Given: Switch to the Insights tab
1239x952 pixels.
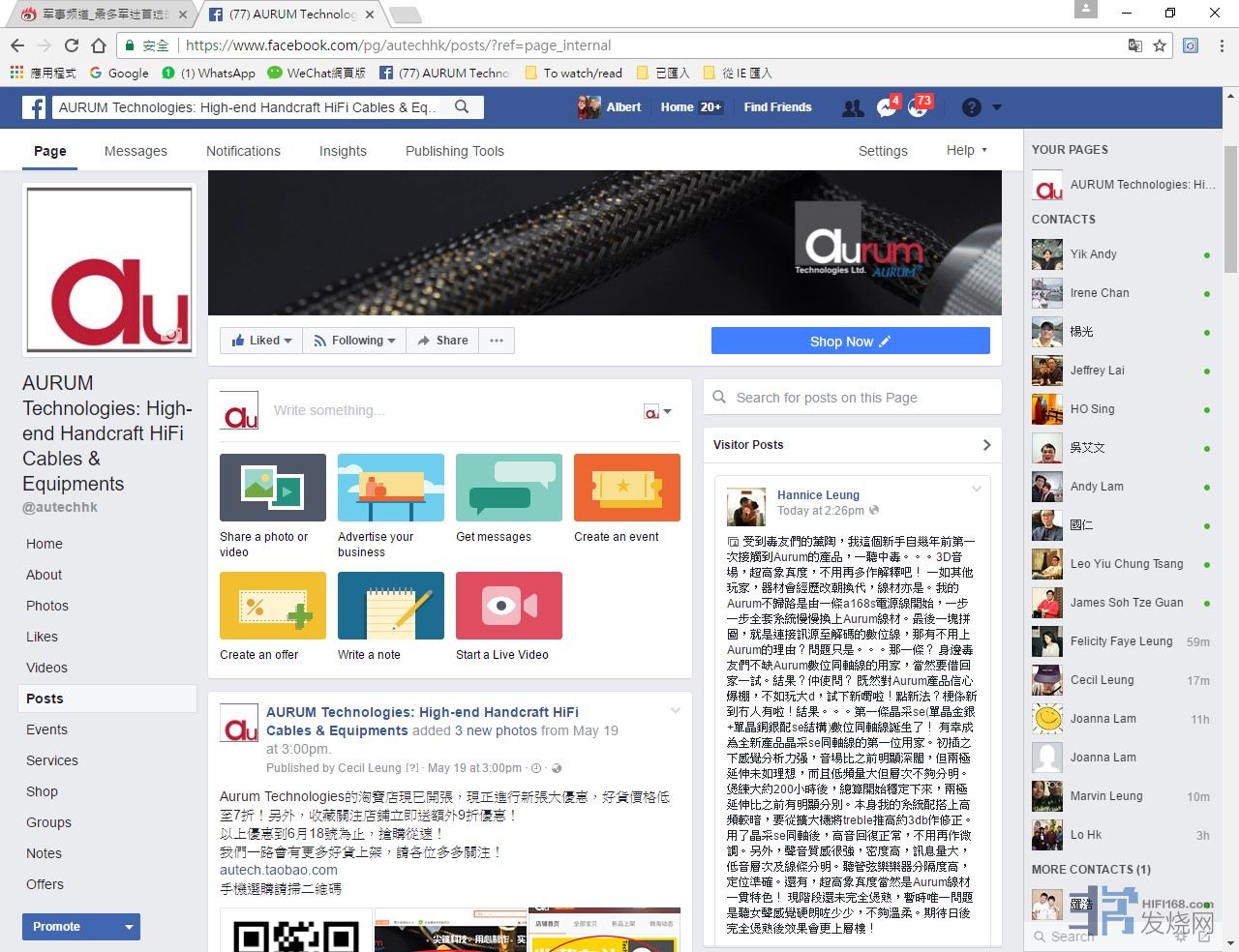Looking at the screenshot, I should pyautogui.click(x=343, y=151).
